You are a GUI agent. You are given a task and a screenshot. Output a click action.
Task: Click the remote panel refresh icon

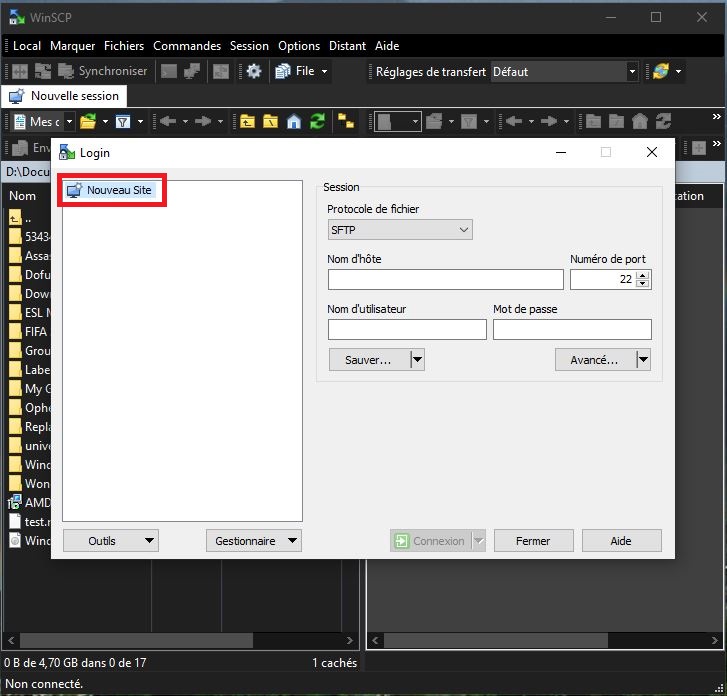click(663, 122)
